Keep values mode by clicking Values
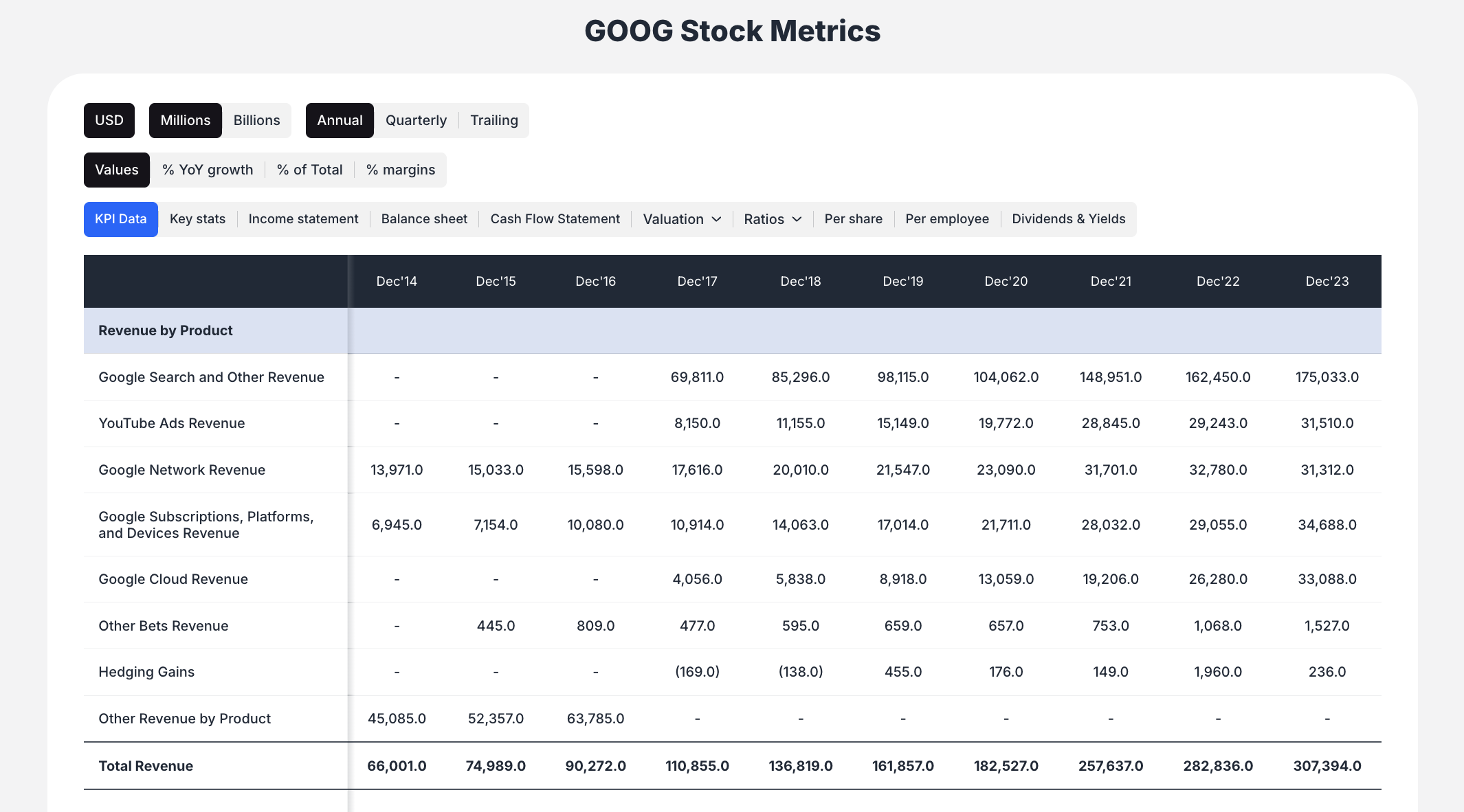1464x812 pixels. click(x=116, y=170)
